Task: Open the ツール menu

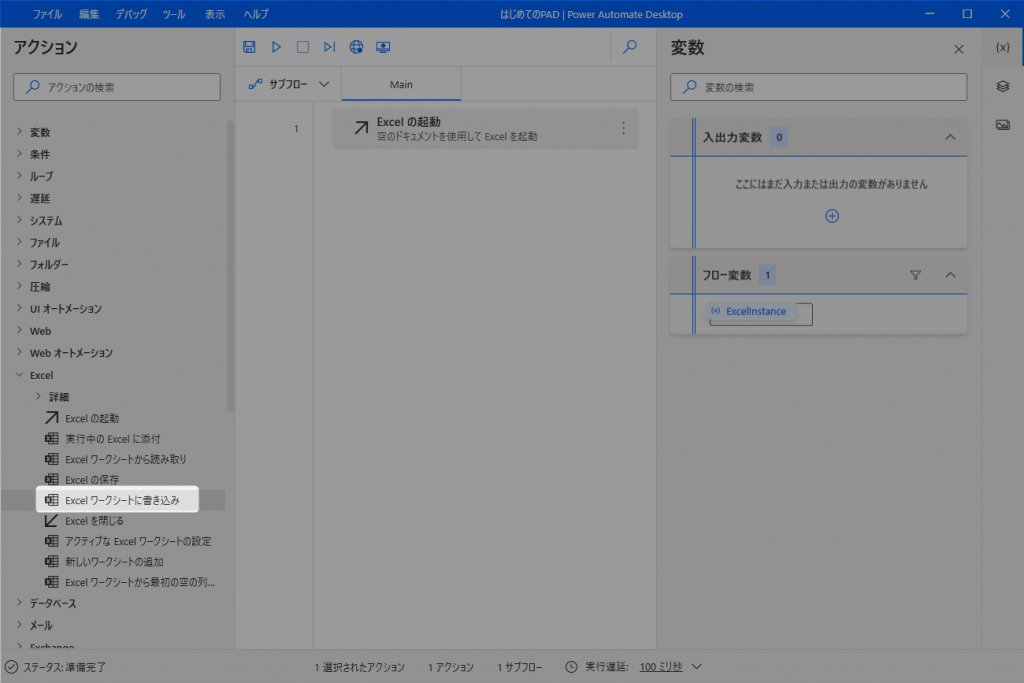Action: point(174,14)
